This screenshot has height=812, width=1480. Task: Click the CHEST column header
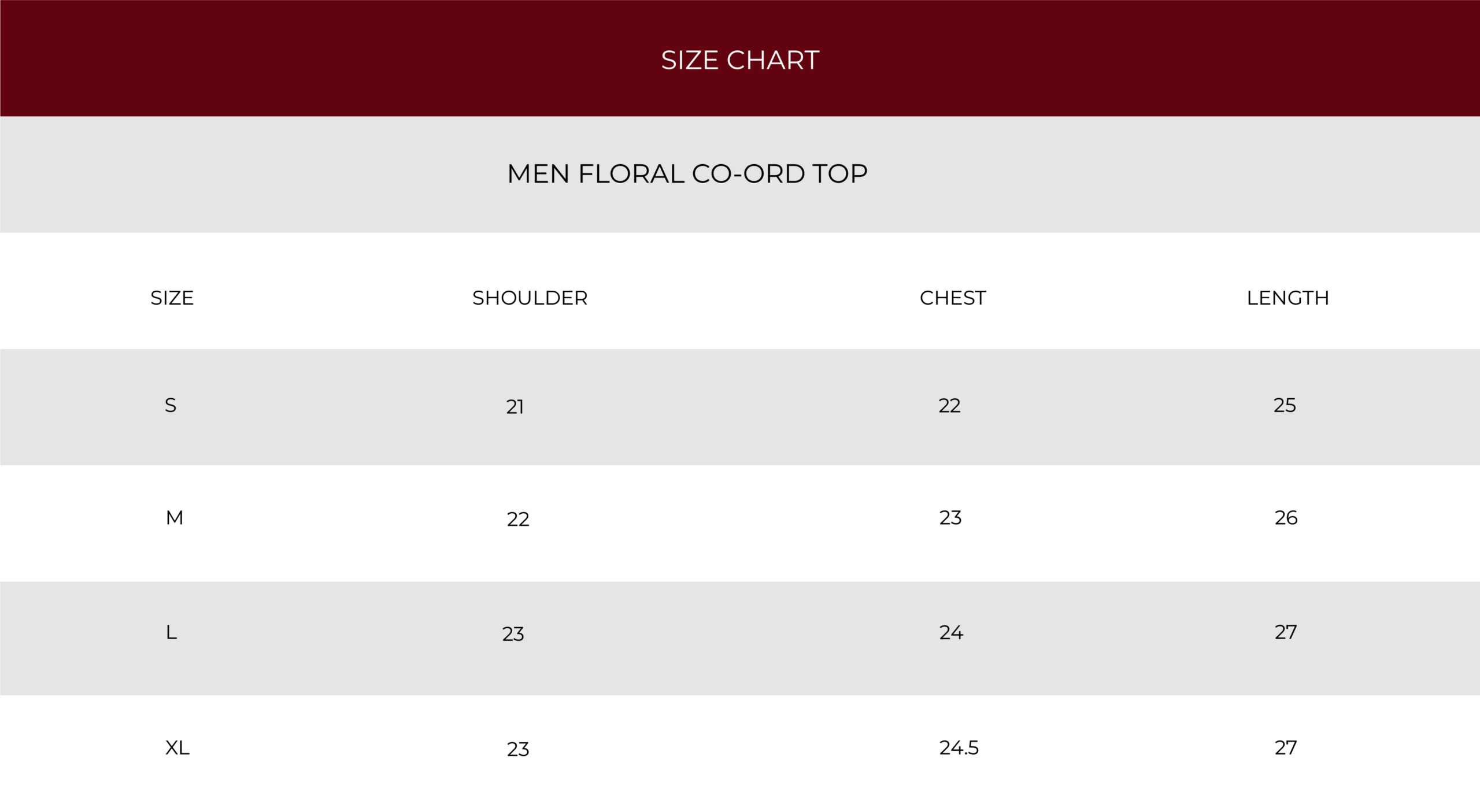coord(953,298)
